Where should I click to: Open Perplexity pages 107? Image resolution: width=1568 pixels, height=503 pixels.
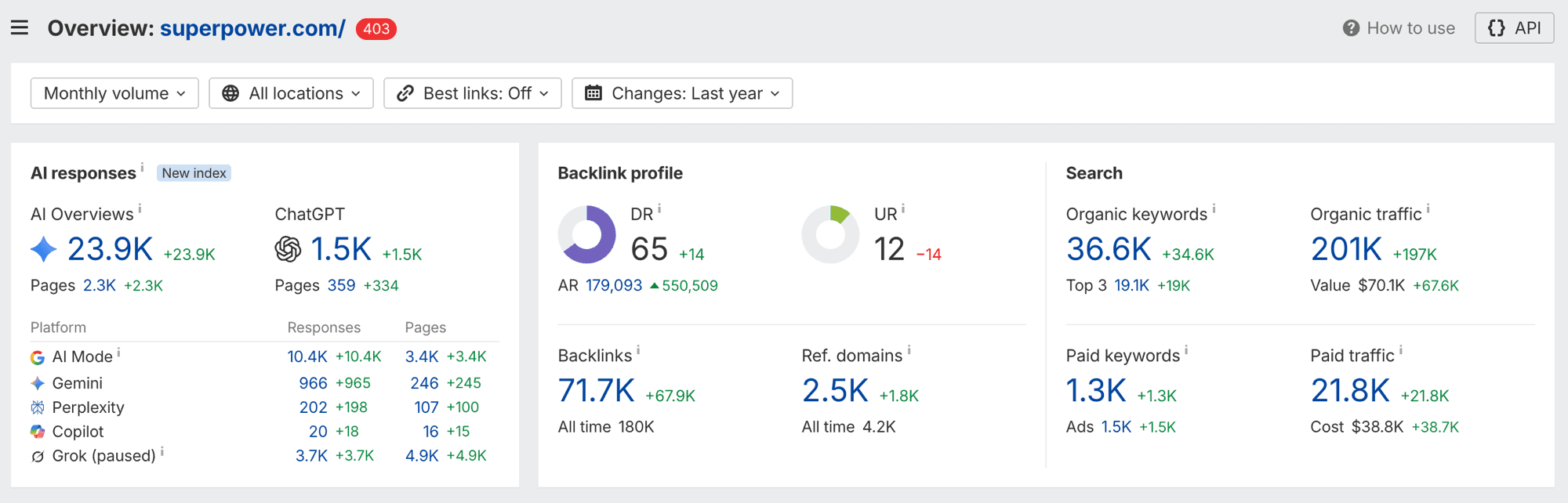coord(426,407)
